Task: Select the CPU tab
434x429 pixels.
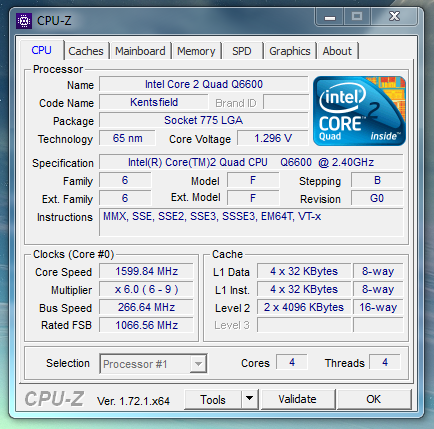Action: coord(42,50)
